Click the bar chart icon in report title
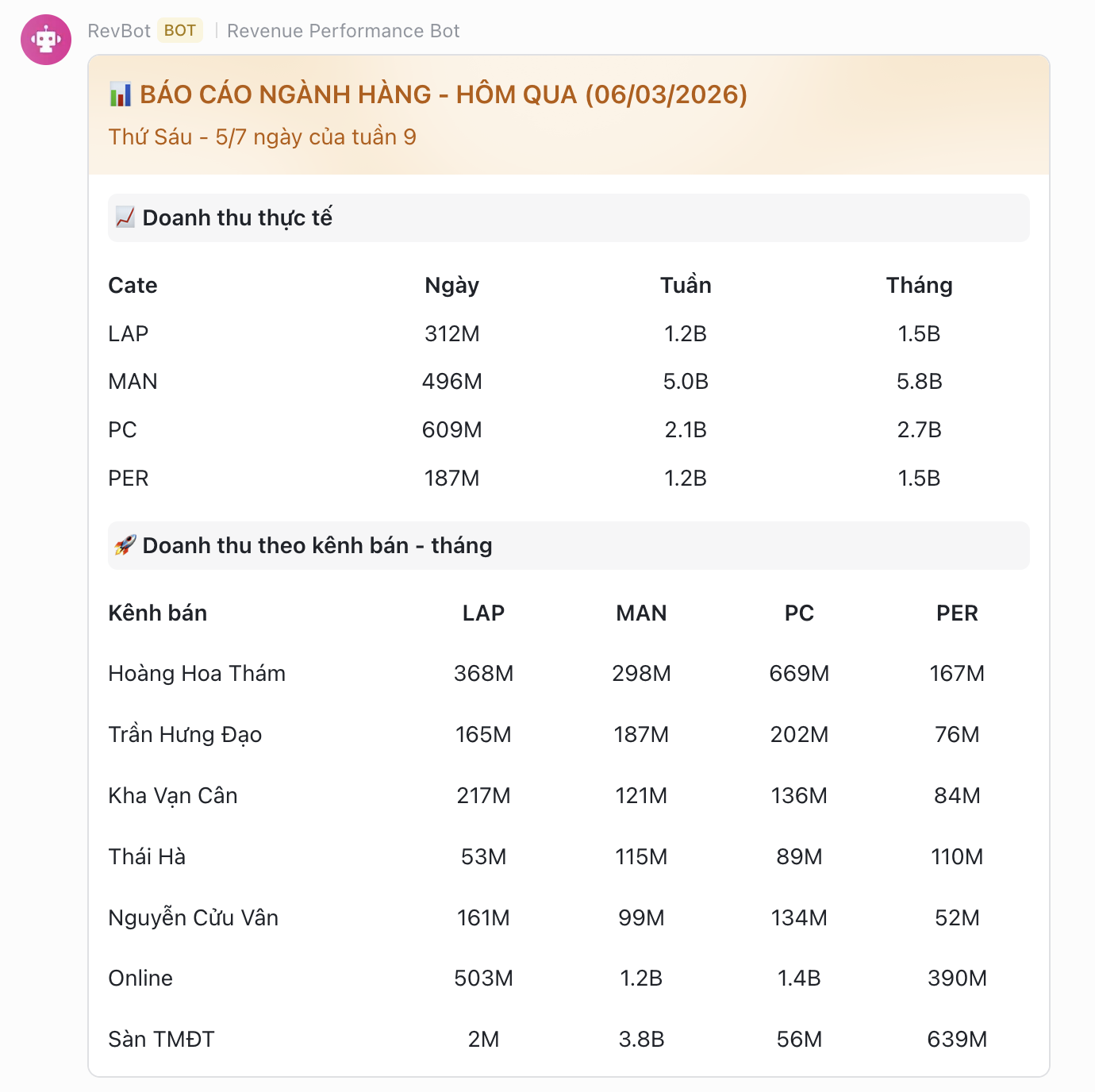 pyautogui.click(x=121, y=94)
